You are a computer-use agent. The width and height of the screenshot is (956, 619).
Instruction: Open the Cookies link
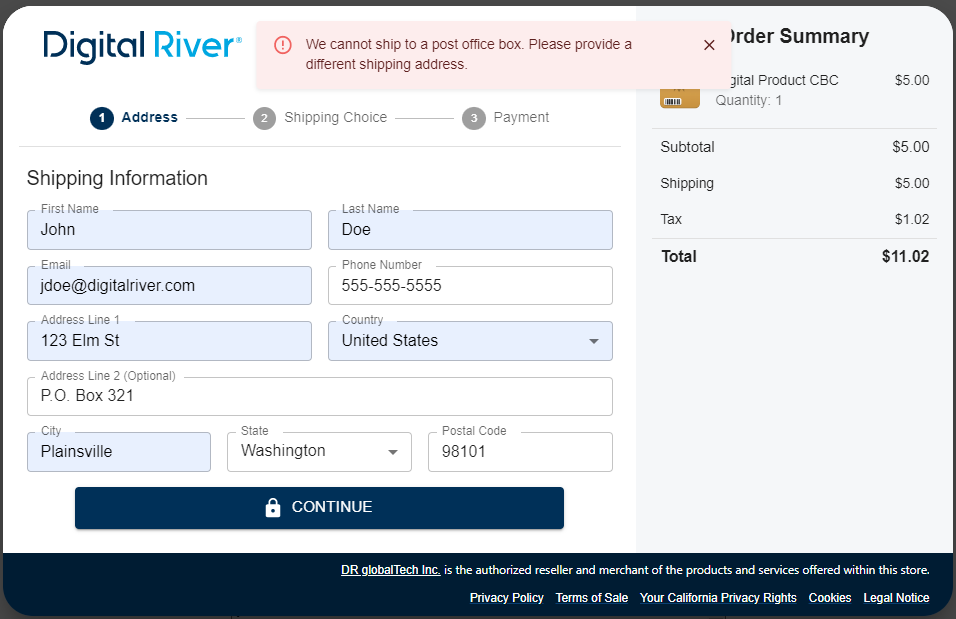click(830, 598)
